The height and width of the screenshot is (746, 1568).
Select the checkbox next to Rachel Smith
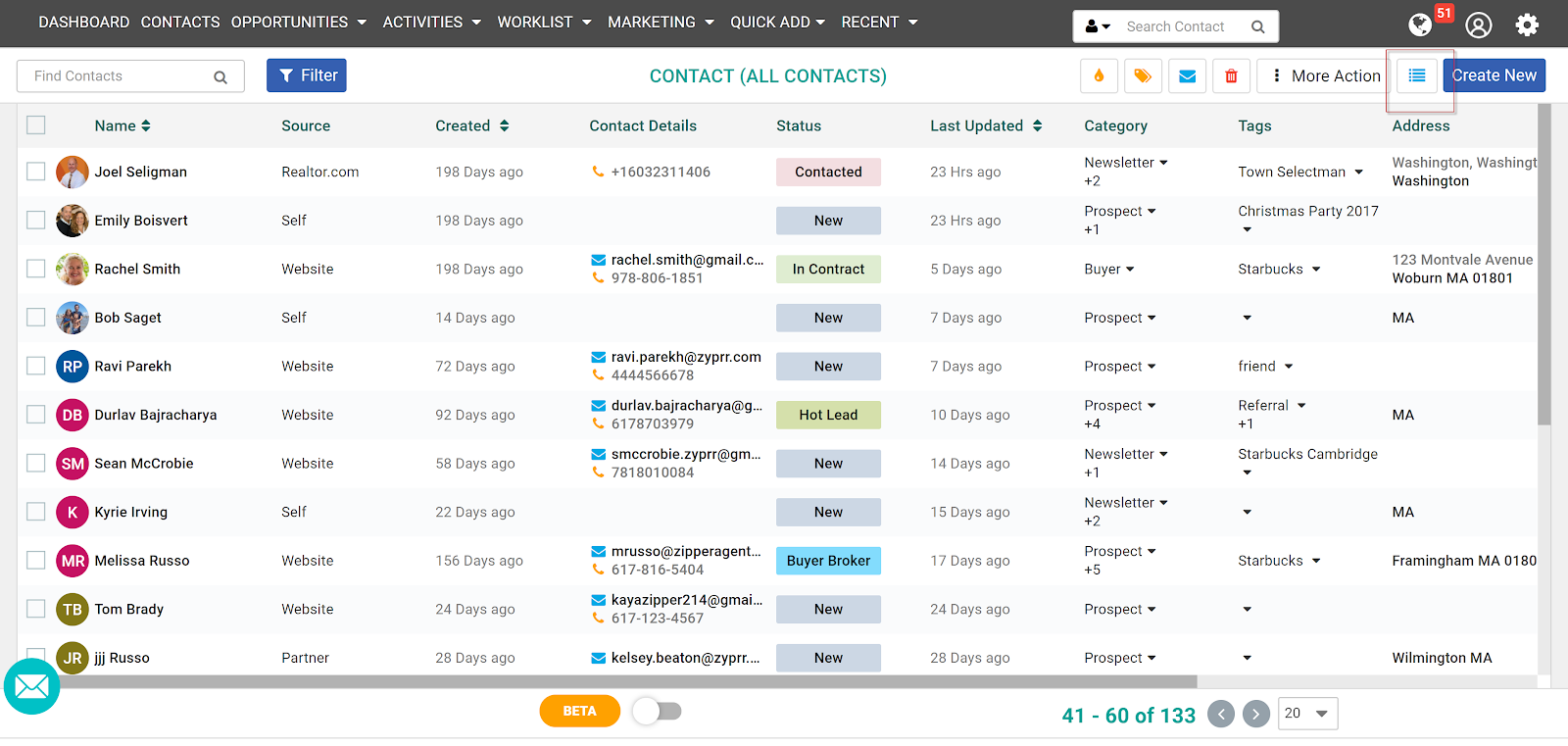click(36, 269)
